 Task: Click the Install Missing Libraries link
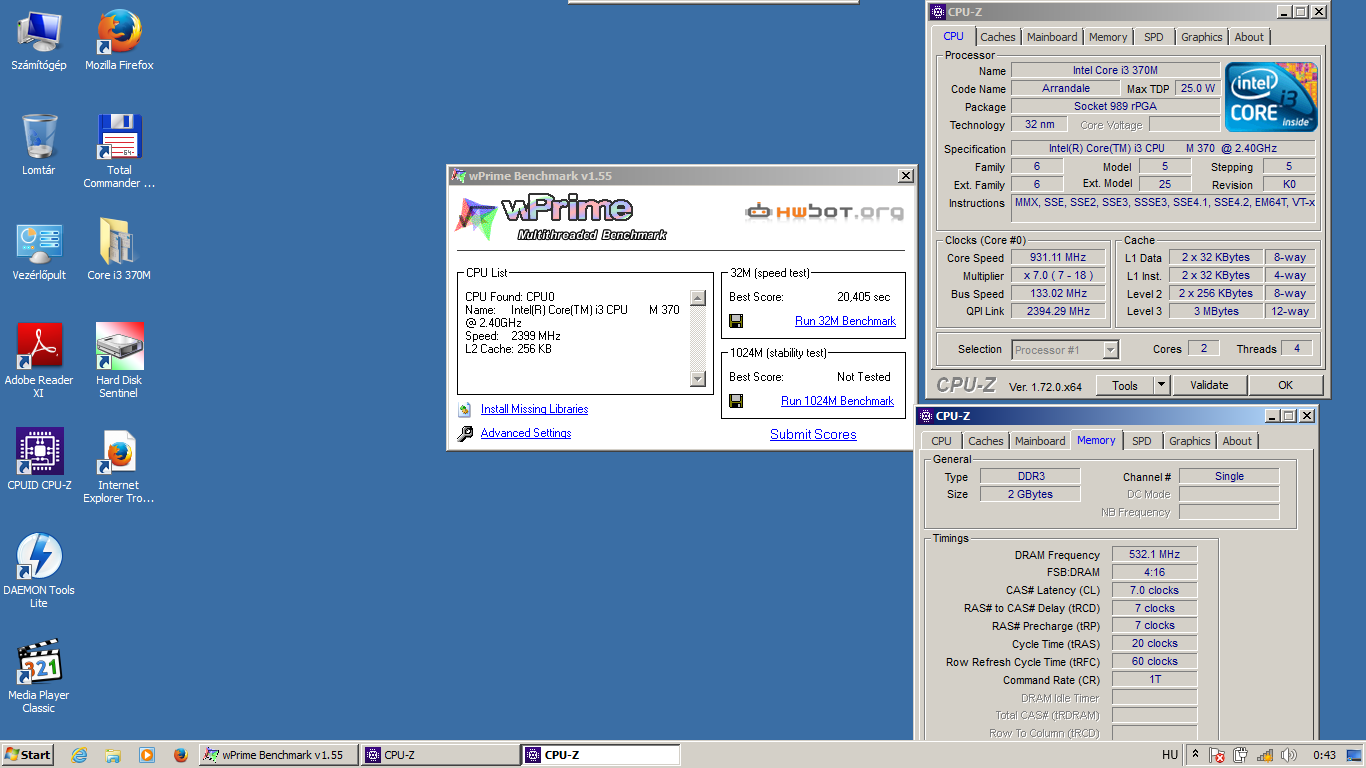(x=534, y=409)
